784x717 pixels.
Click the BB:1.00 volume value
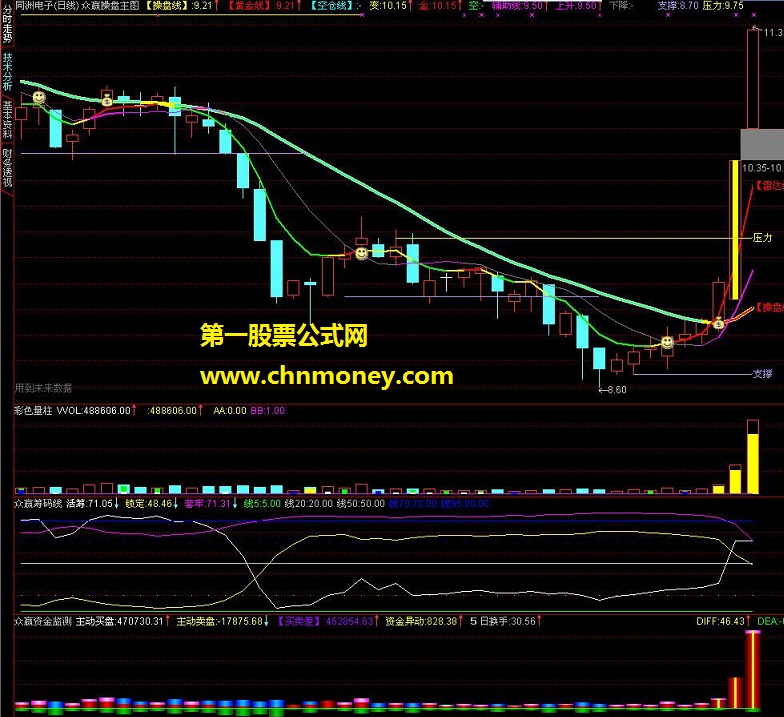pyautogui.click(x=268, y=410)
